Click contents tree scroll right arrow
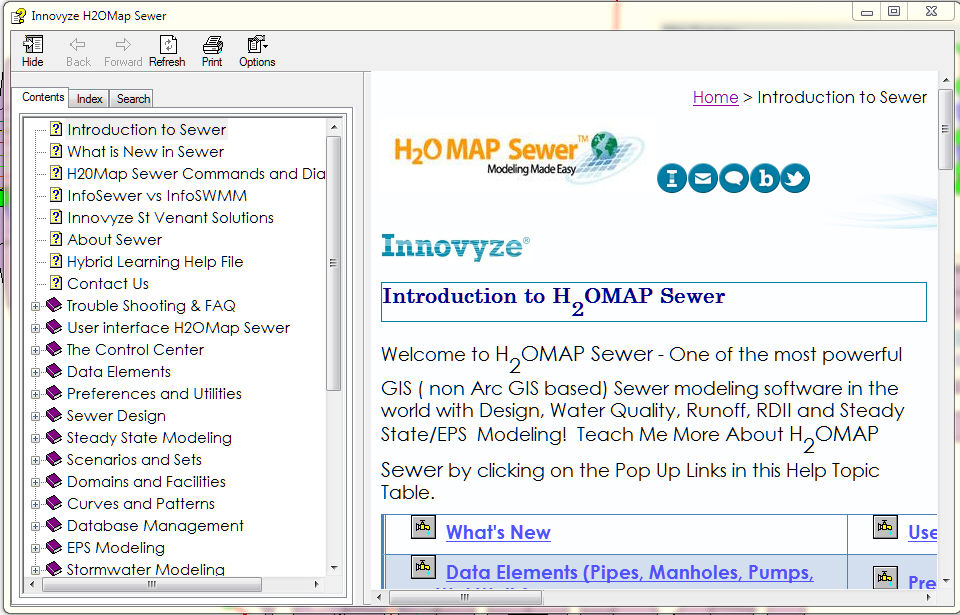Image resolution: width=960 pixels, height=615 pixels. (x=317, y=584)
